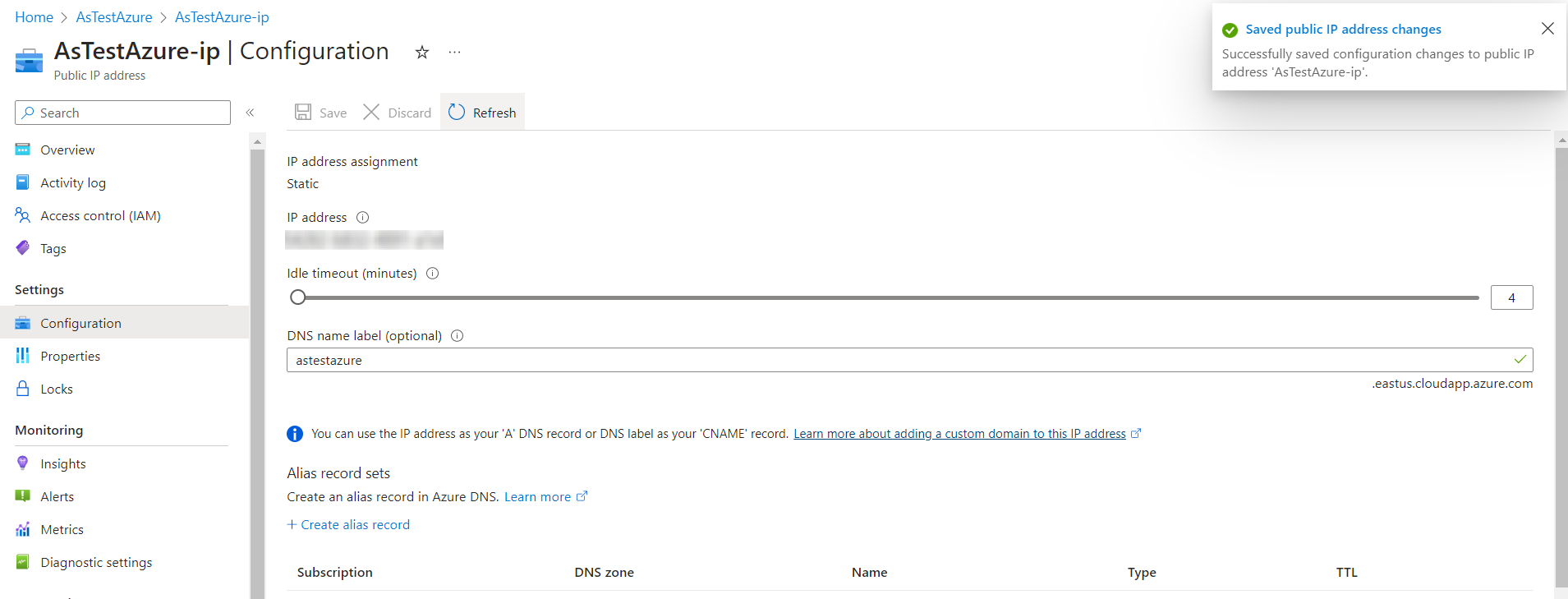This screenshot has height=599, width=1568.
Task: Favorite this resource with the star icon
Action: [422, 53]
